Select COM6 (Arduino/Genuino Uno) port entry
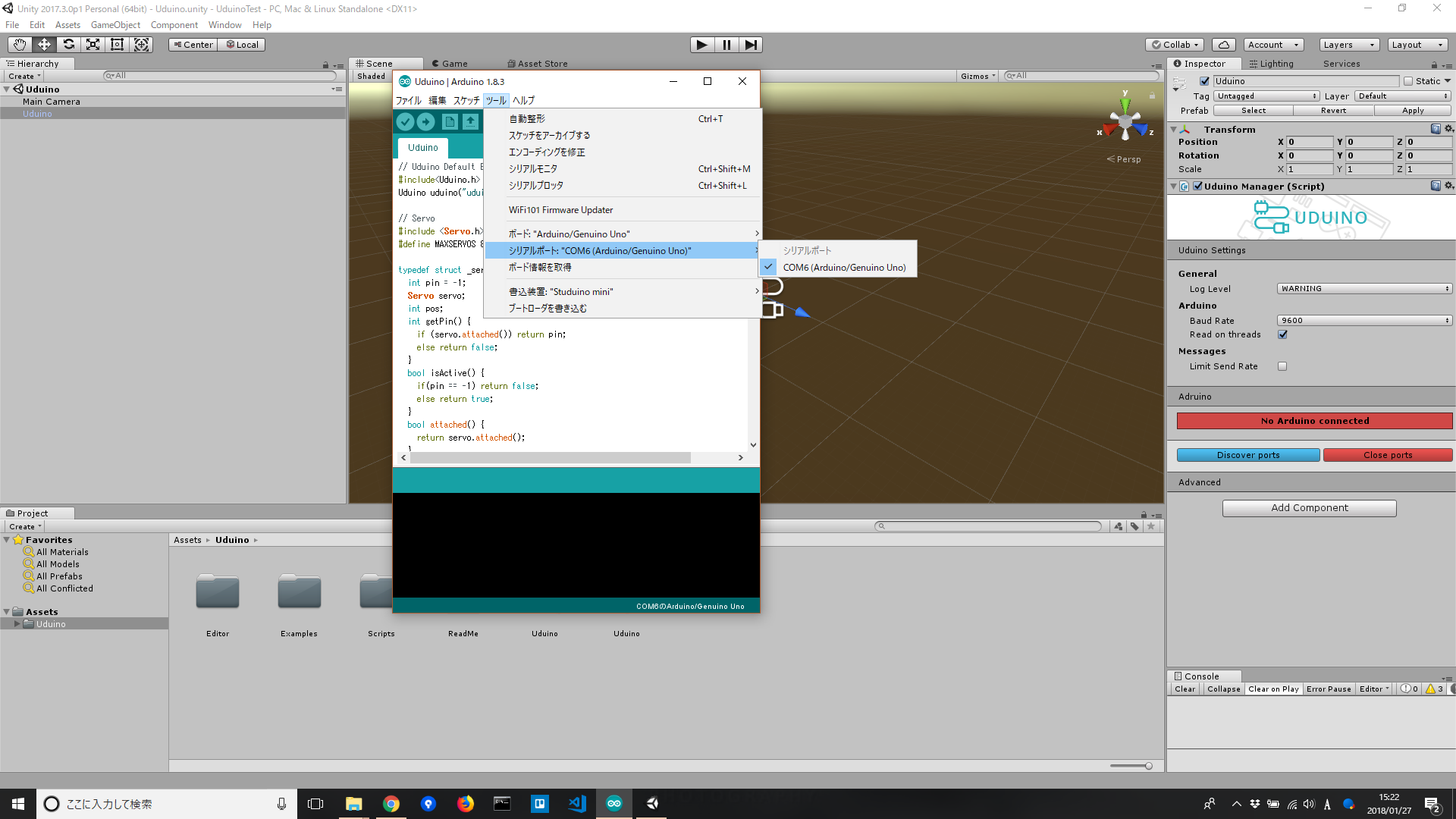Image resolution: width=1456 pixels, height=819 pixels. [x=843, y=268]
